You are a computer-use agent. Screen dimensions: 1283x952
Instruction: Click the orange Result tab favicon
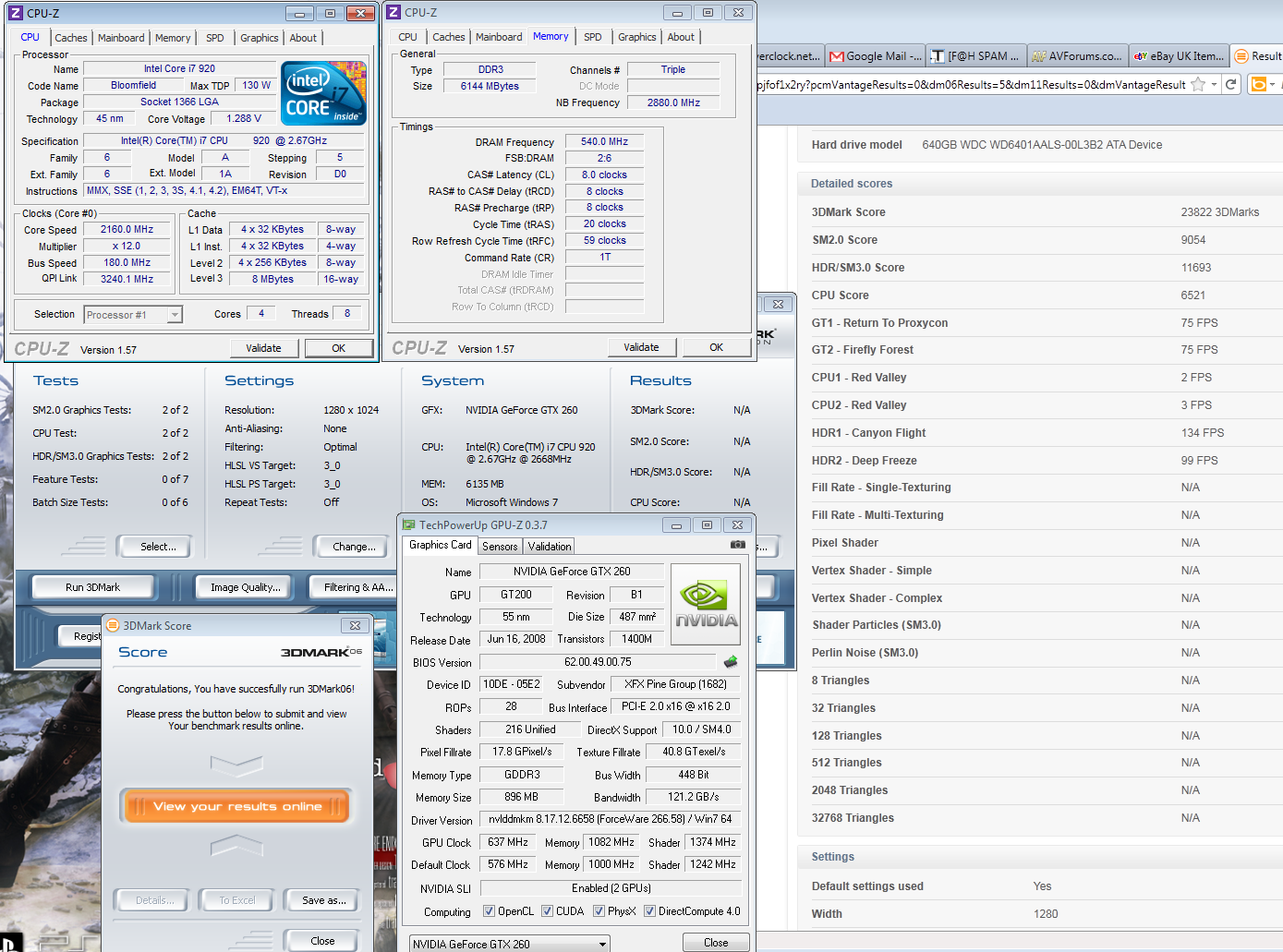pos(1241,56)
